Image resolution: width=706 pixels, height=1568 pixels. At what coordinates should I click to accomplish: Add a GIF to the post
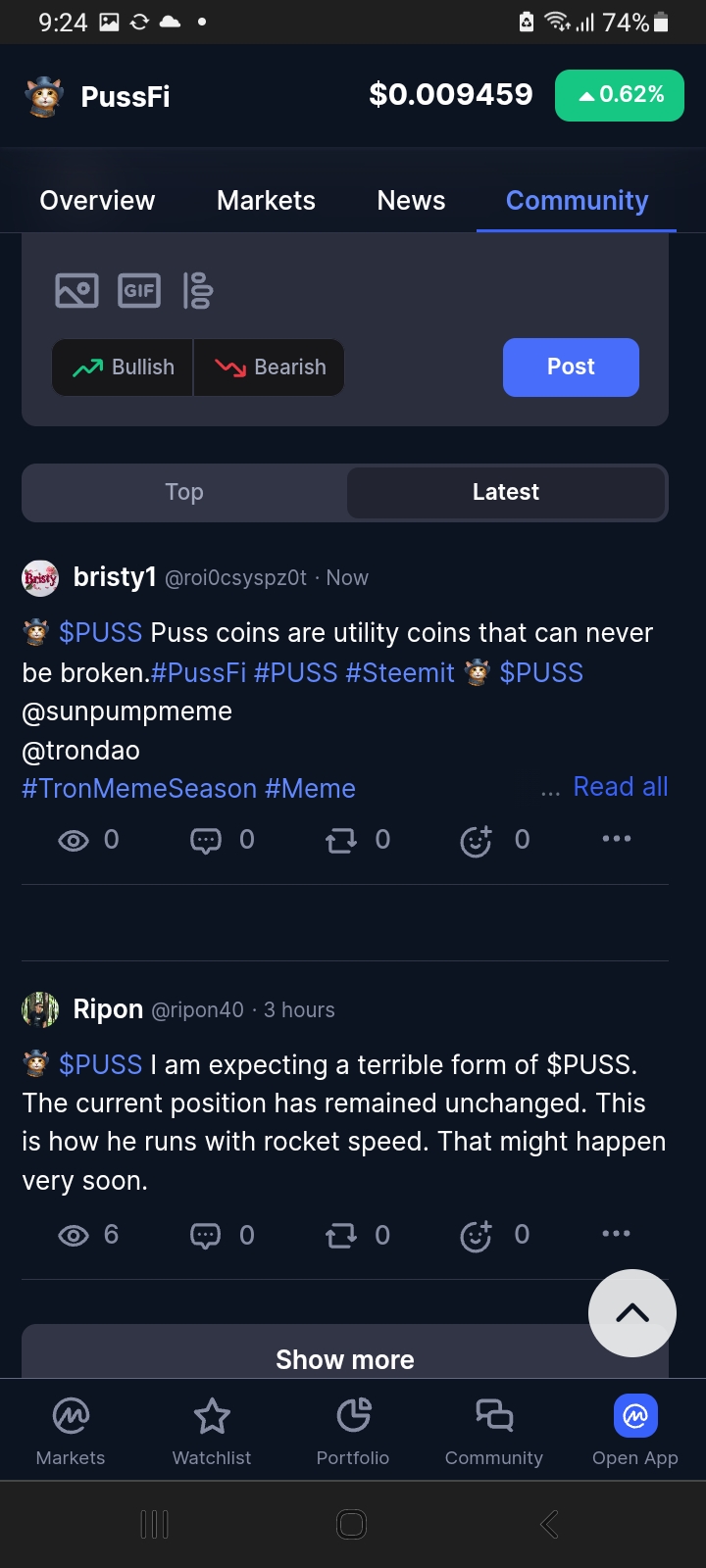click(x=139, y=291)
